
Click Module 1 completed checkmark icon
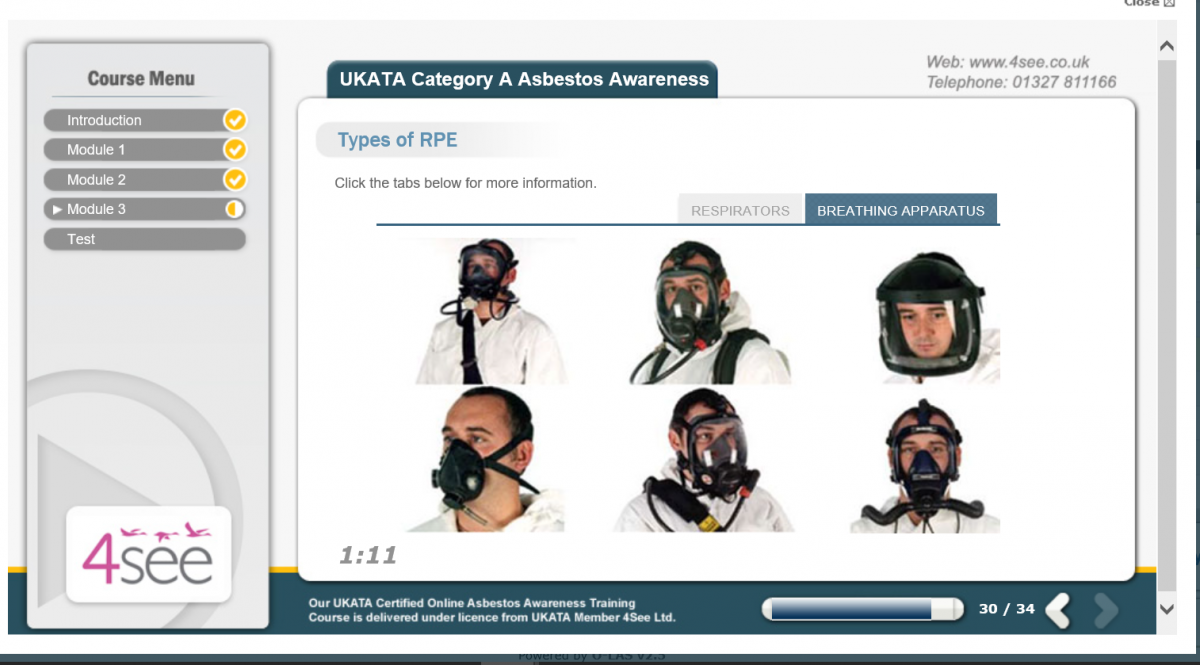(235, 150)
